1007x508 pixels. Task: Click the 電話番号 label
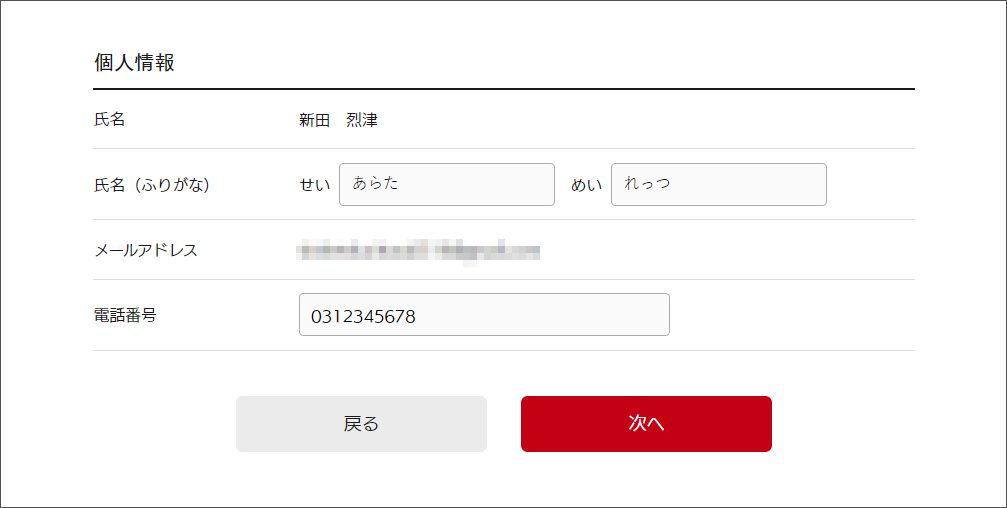tap(125, 315)
